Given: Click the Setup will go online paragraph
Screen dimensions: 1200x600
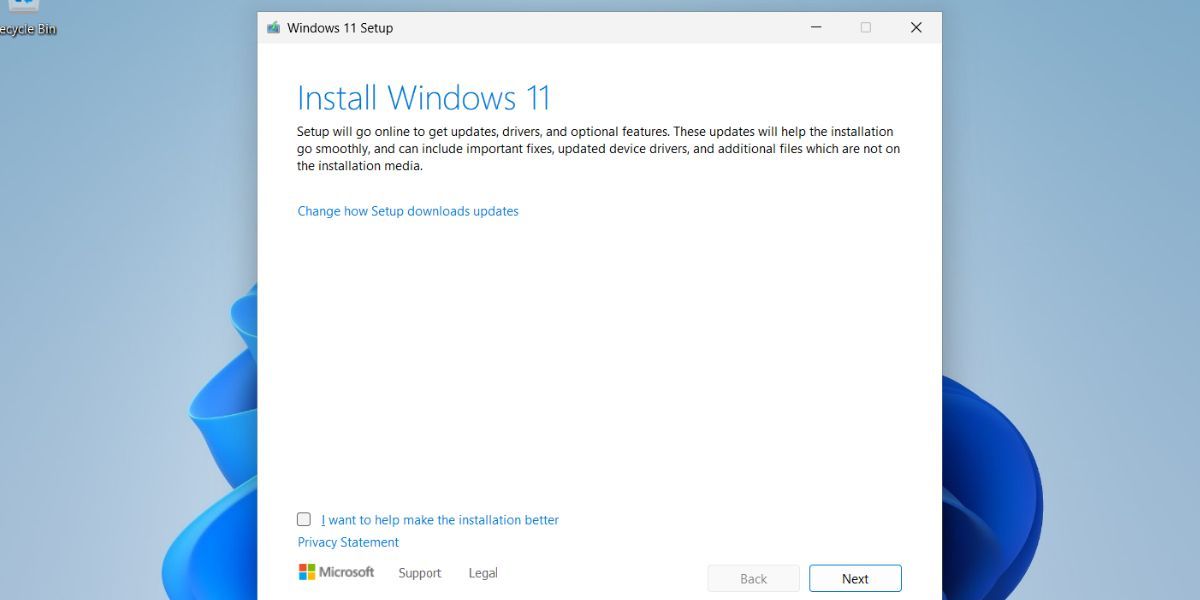Looking at the screenshot, I should 599,149.
